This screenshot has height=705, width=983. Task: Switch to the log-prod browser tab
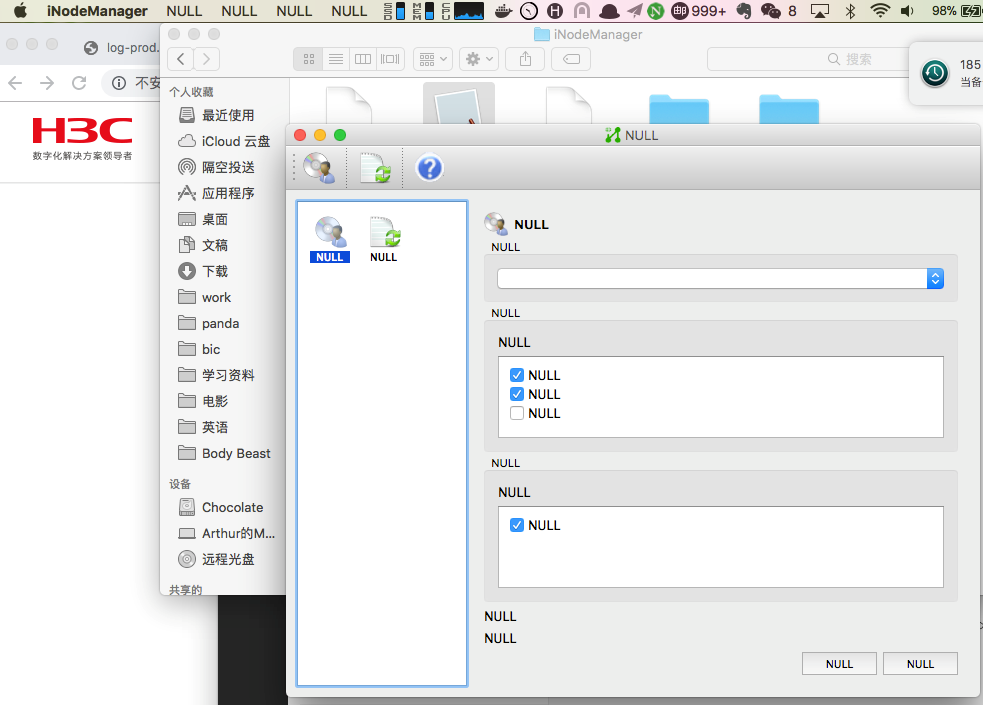(122, 48)
